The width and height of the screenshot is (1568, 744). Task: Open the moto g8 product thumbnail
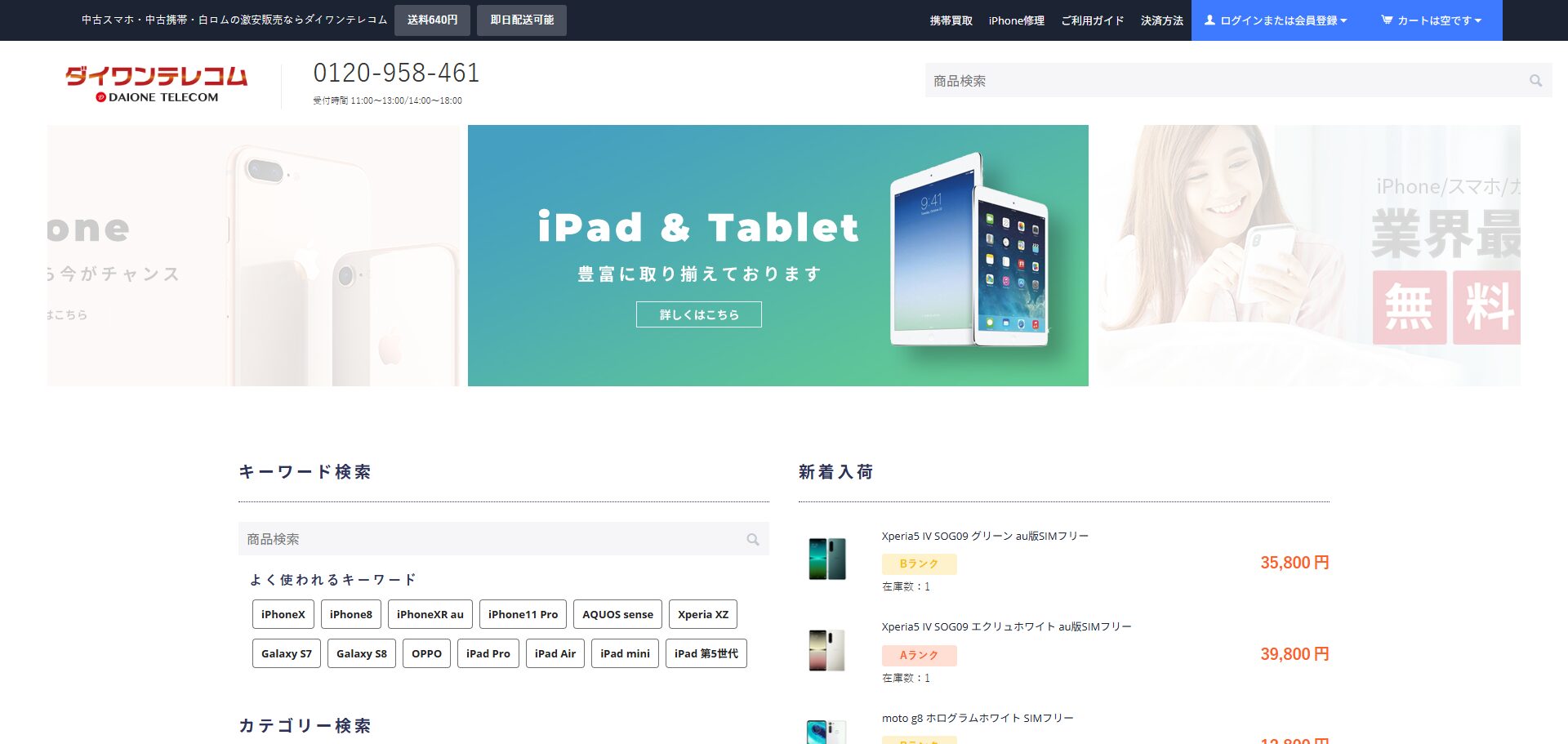[826, 731]
